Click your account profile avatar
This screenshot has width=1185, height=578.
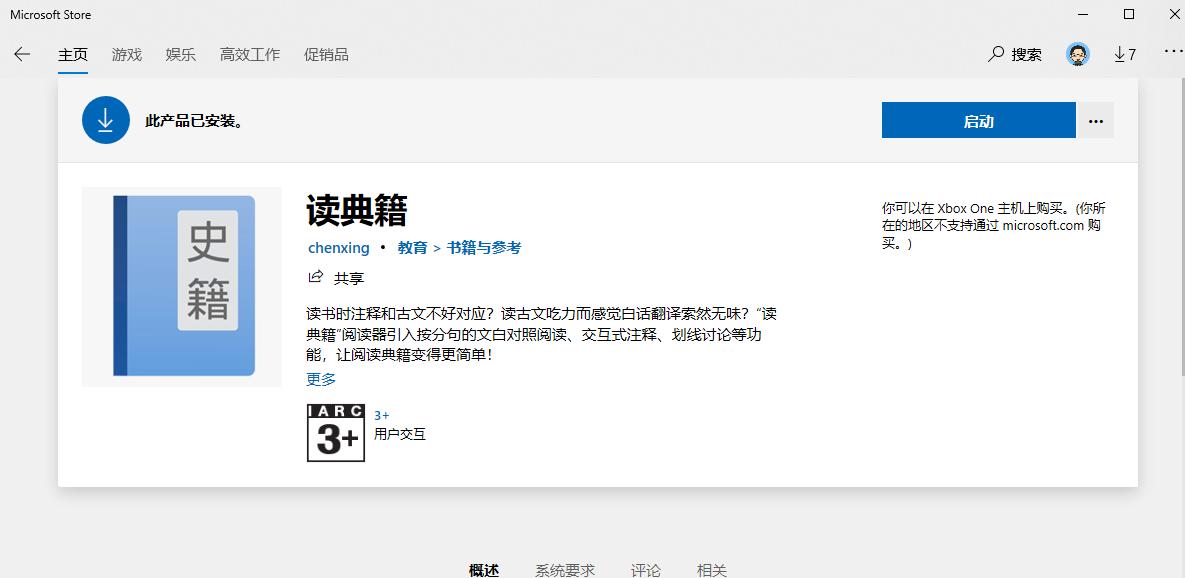pos(1077,54)
